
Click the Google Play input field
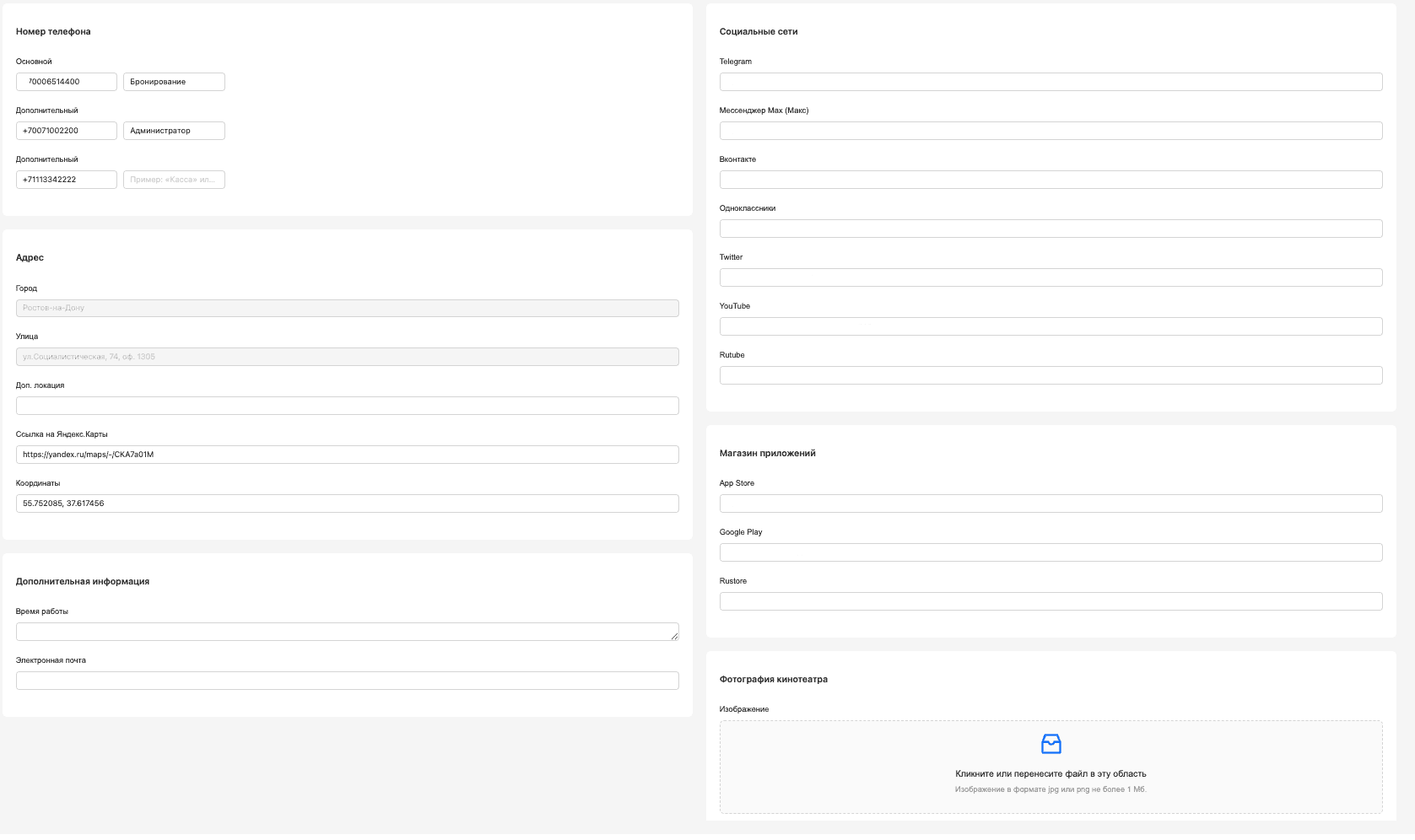click(1050, 552)
